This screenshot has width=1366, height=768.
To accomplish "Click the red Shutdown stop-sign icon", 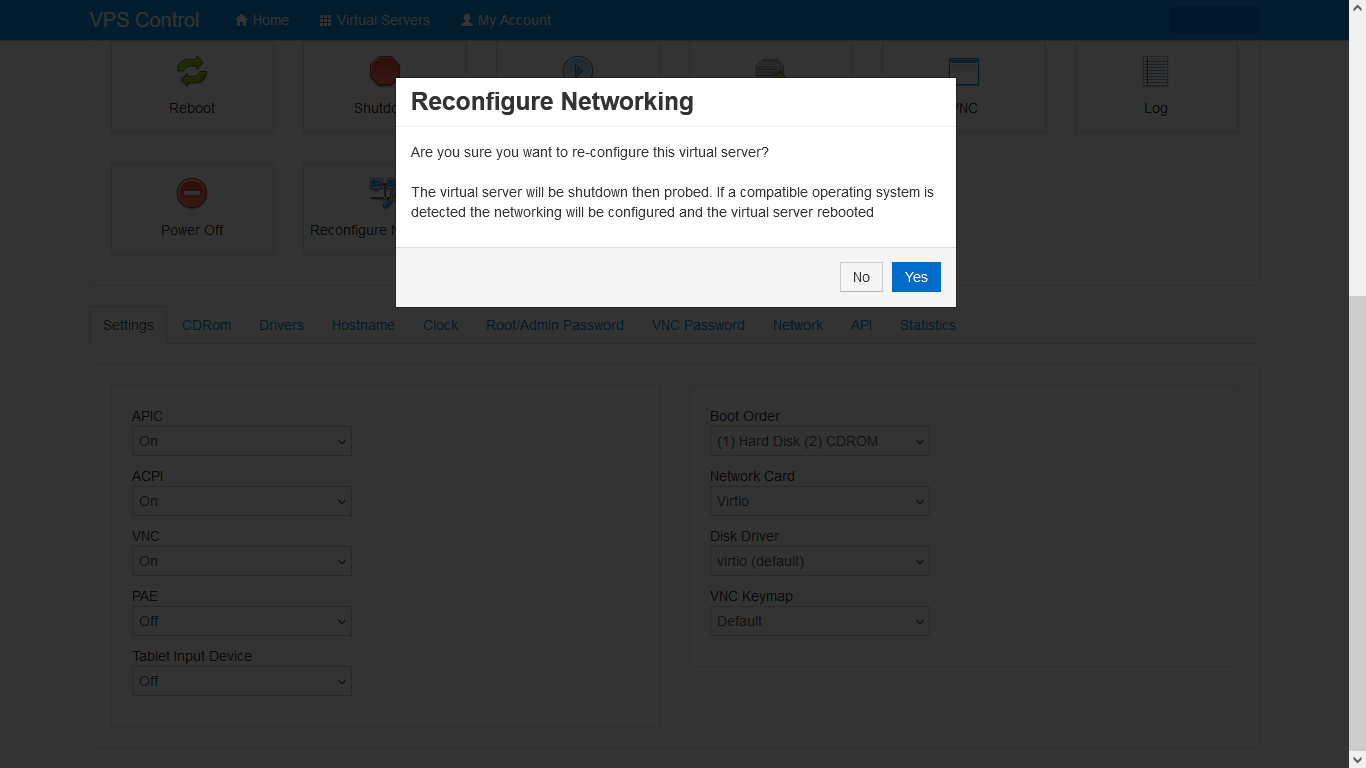I will (384, 71).
